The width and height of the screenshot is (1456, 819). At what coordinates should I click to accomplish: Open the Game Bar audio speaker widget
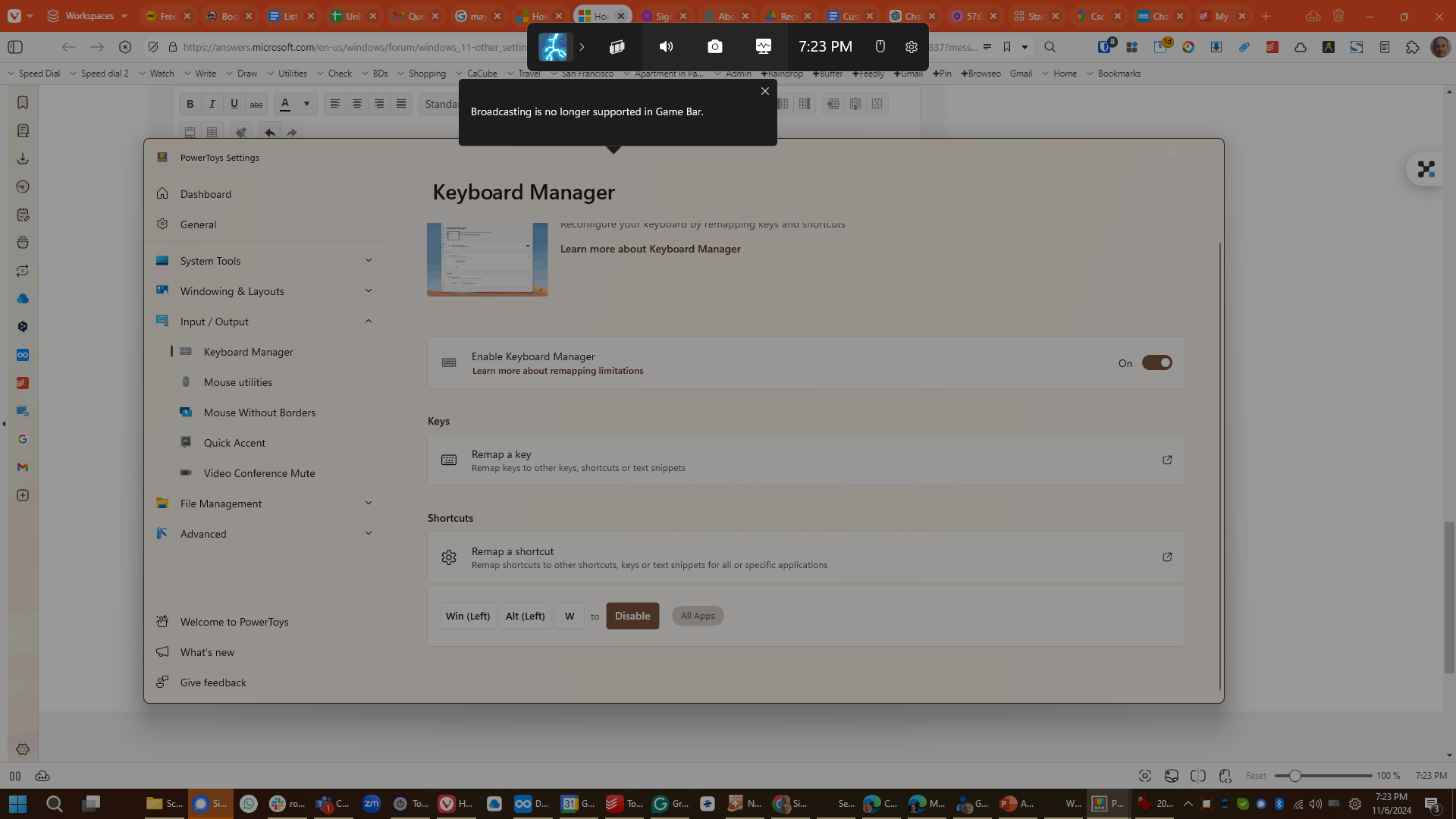pyautogui.click(x=666, y=47)
